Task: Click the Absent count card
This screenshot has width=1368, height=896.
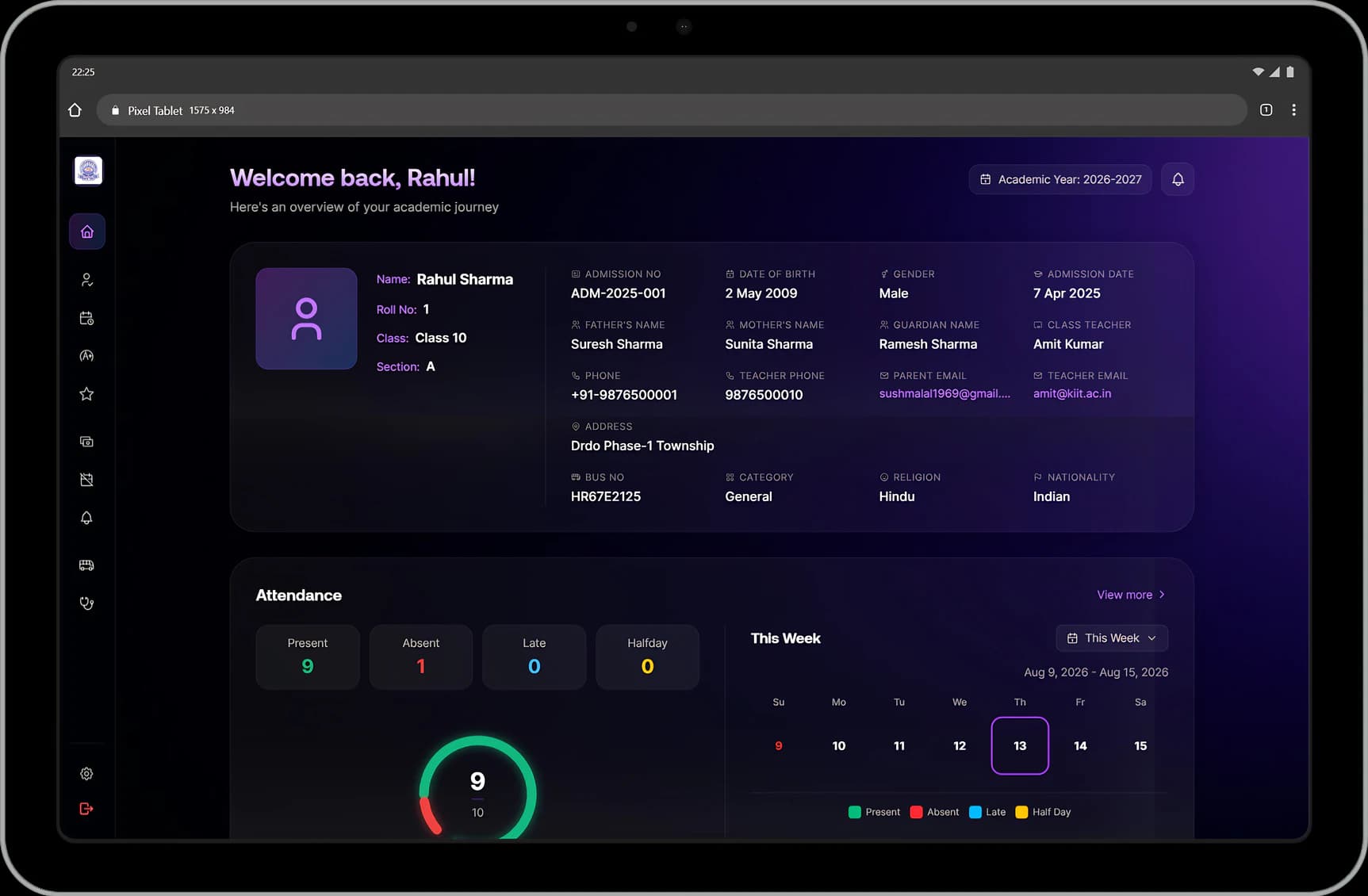Action: [421, 657]
